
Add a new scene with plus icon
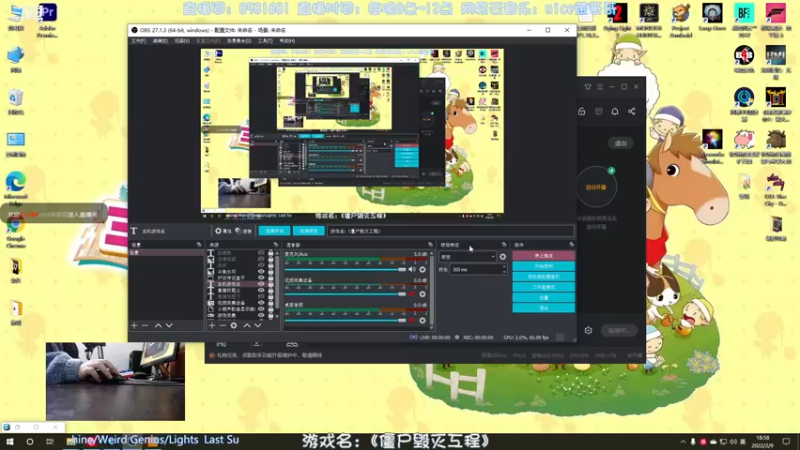[x=134, y=326]
